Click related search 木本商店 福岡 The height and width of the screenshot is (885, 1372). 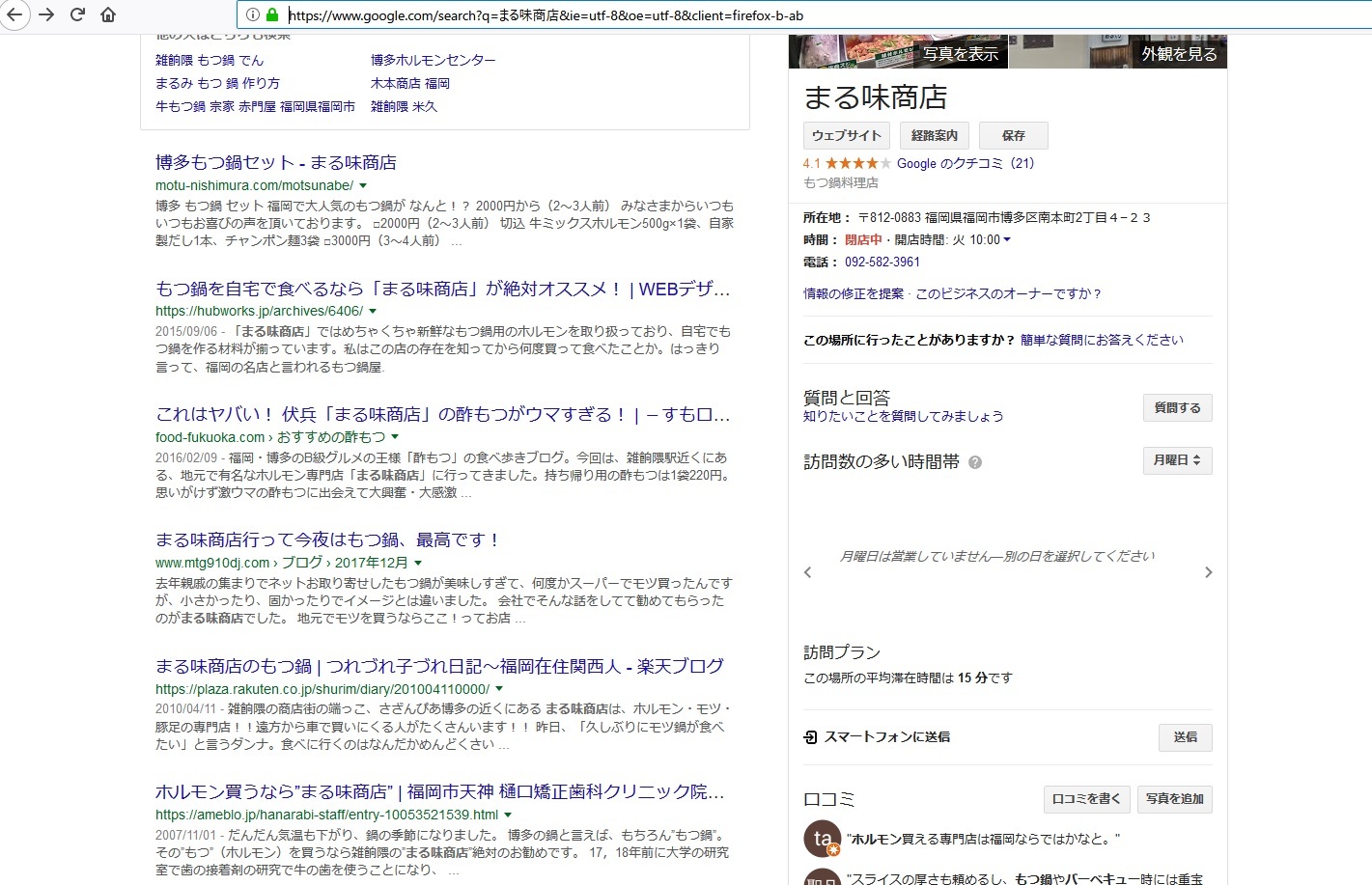point(410,83)
